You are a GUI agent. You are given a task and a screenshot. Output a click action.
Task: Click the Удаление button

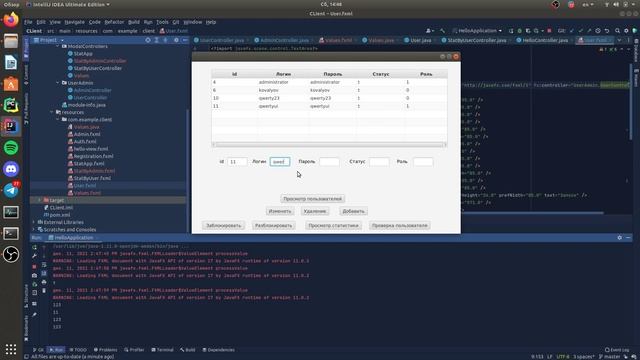(x=315, y=211)
